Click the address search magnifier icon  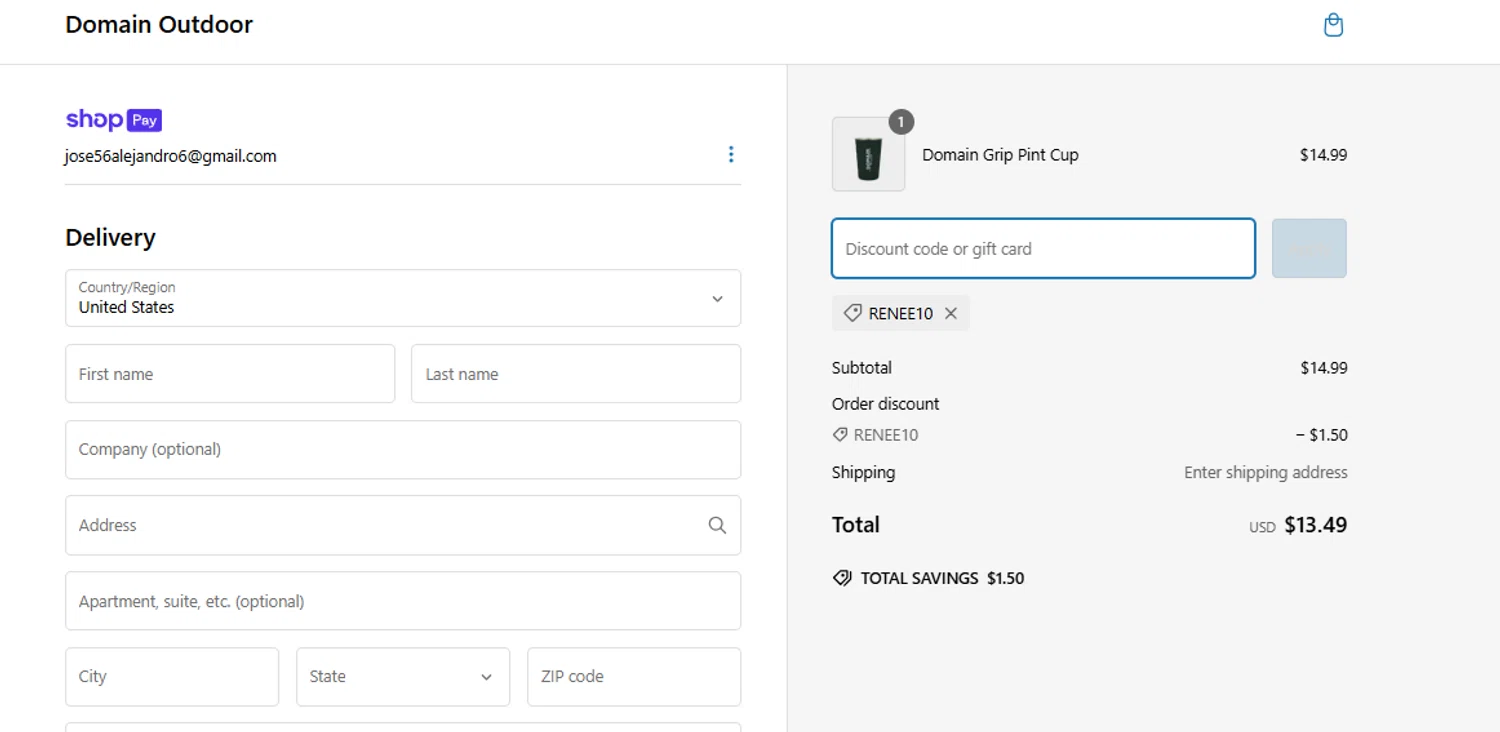717,525
